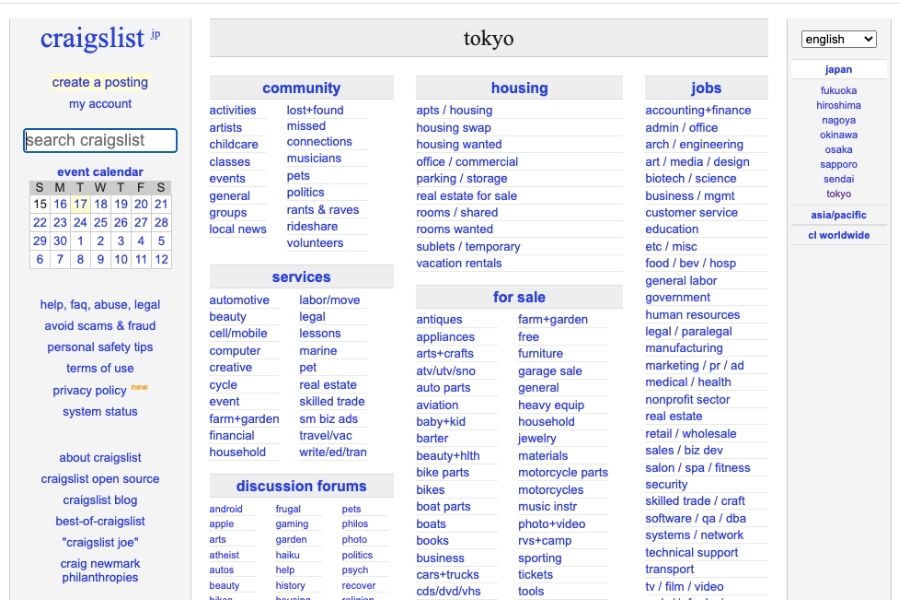The image size is (900, 600).
Task: Open write/ed/tran services
Action: point(333,452)
